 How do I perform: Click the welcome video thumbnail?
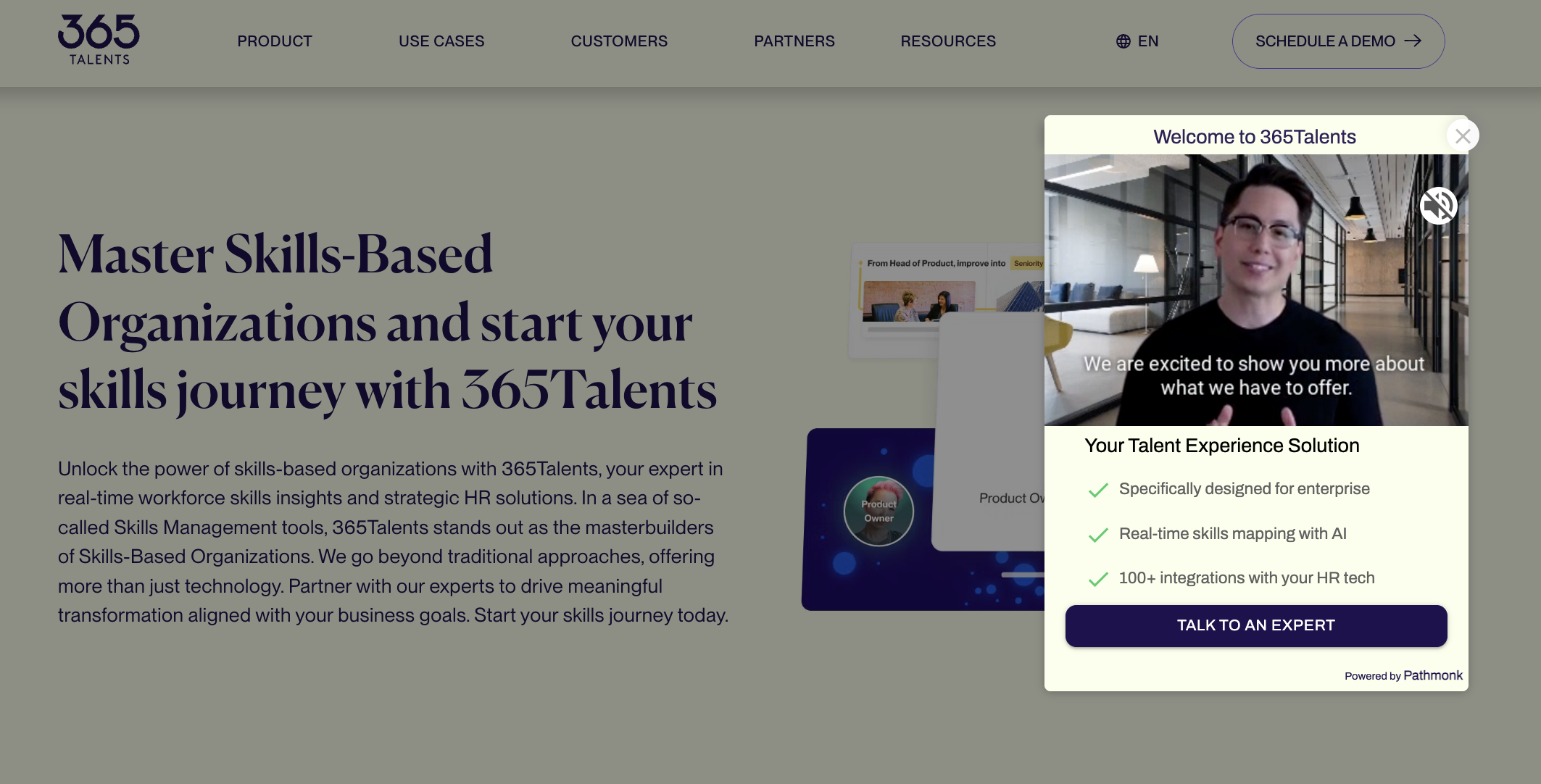coord(1254,289)
